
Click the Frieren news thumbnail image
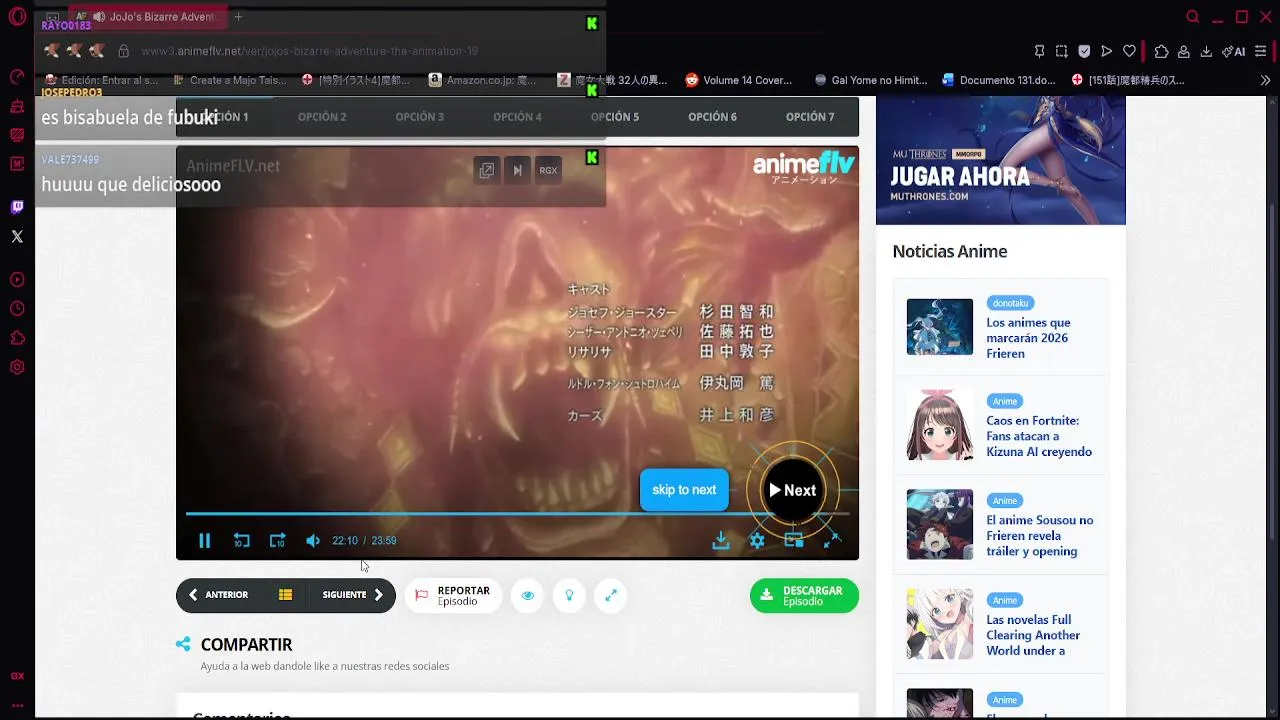click(940, 326)
